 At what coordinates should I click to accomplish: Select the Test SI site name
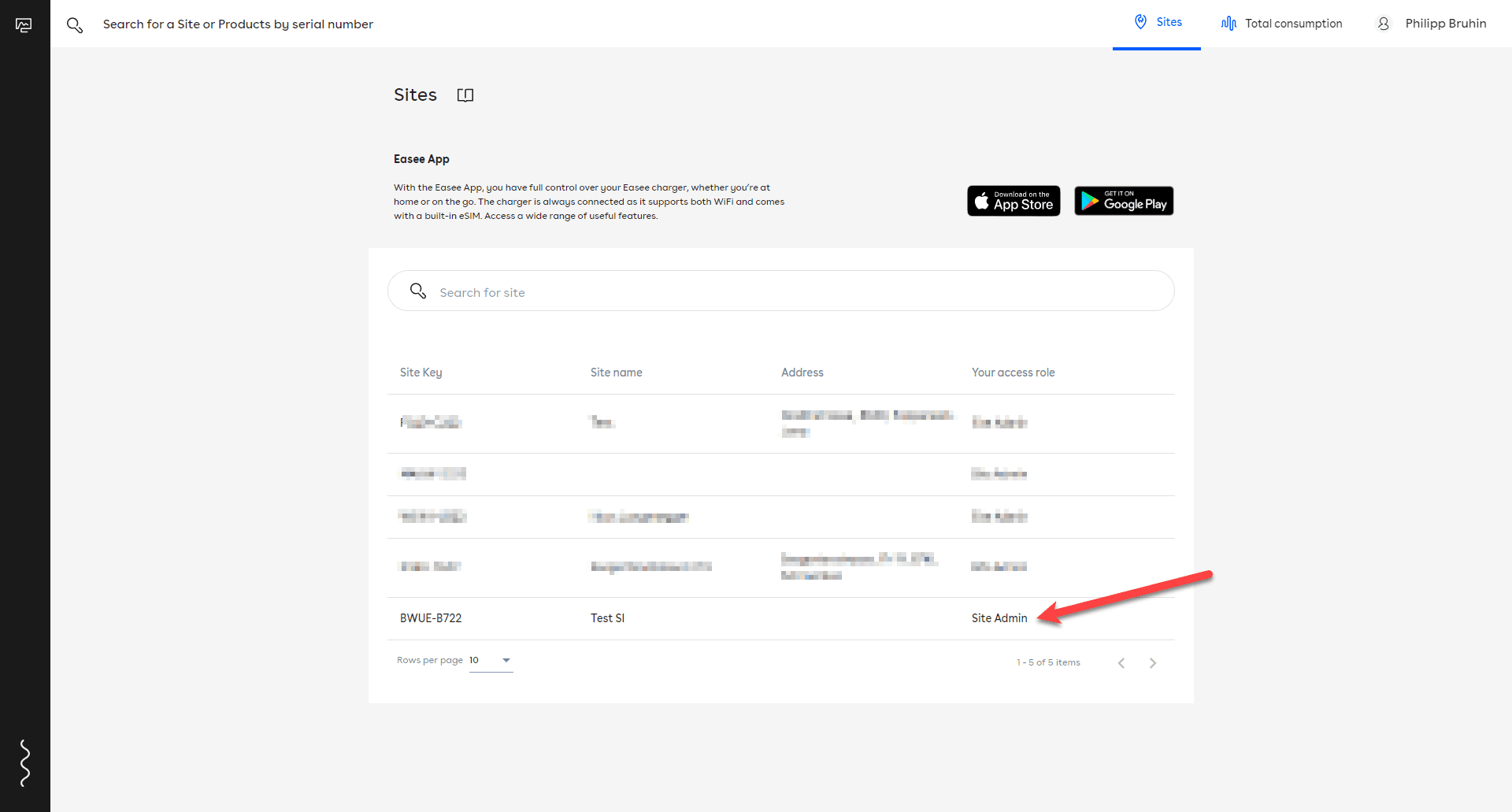pos(608,618)
